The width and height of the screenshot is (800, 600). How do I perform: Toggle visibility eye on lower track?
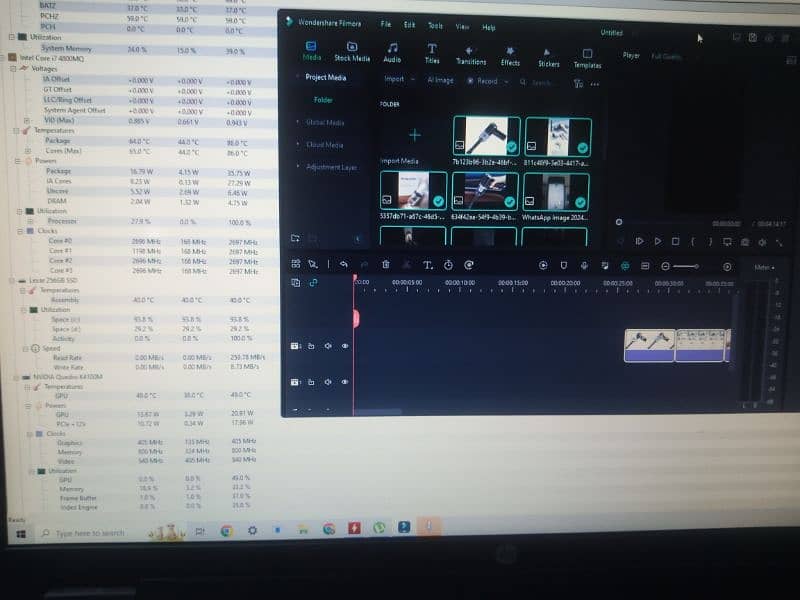pos(345,382)
